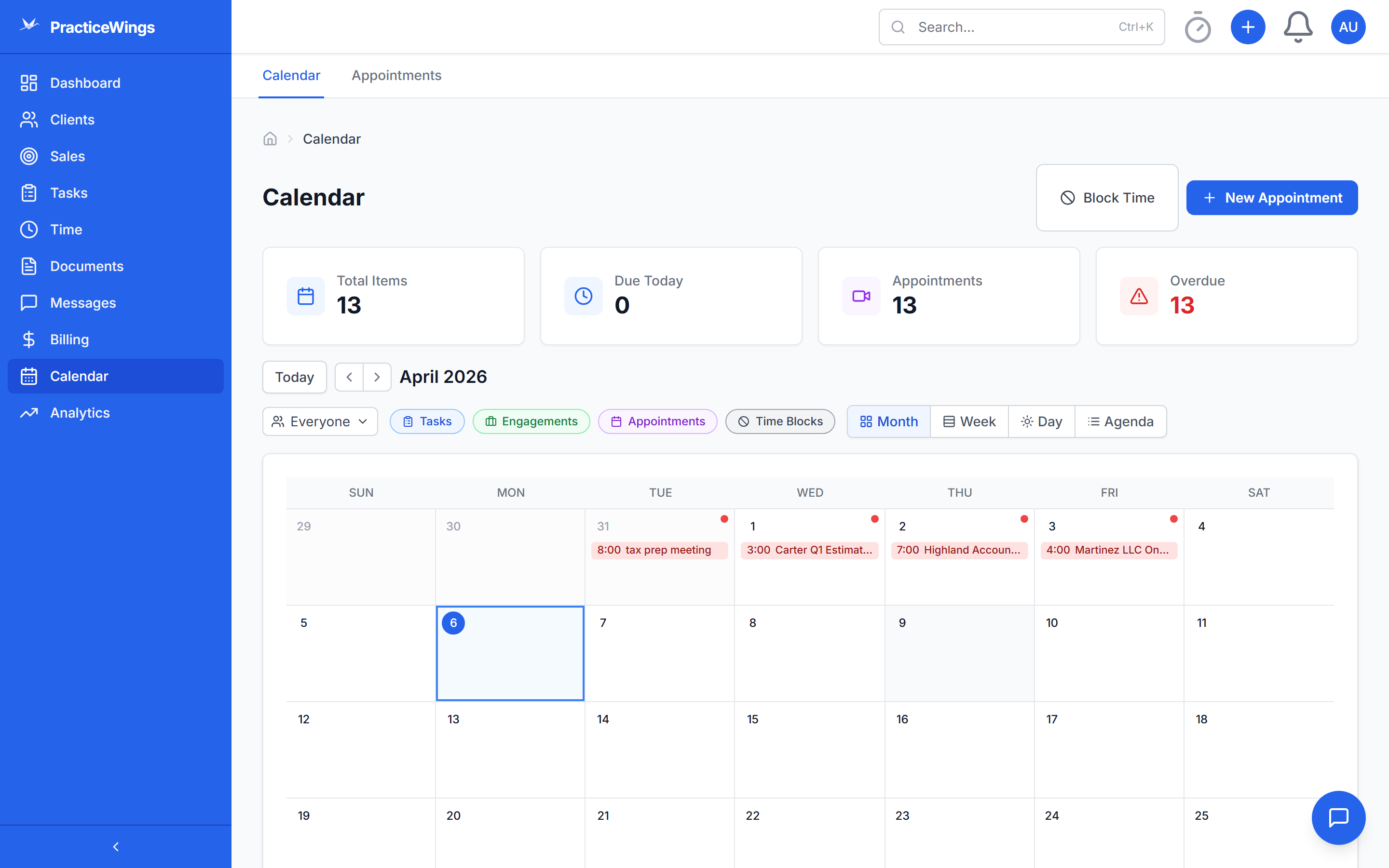Switch to the Appointments tab

point(396,75)
